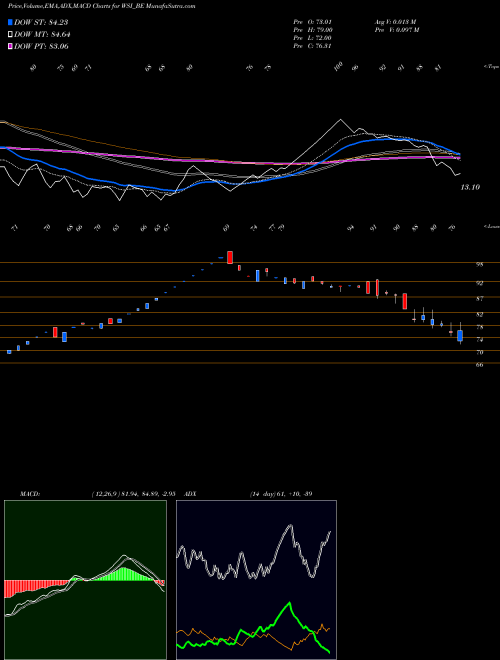Viewport: 500px width, 660px height.
Task: Click the 'Pre C: 76.31' value
Action: tap(312, 46)
